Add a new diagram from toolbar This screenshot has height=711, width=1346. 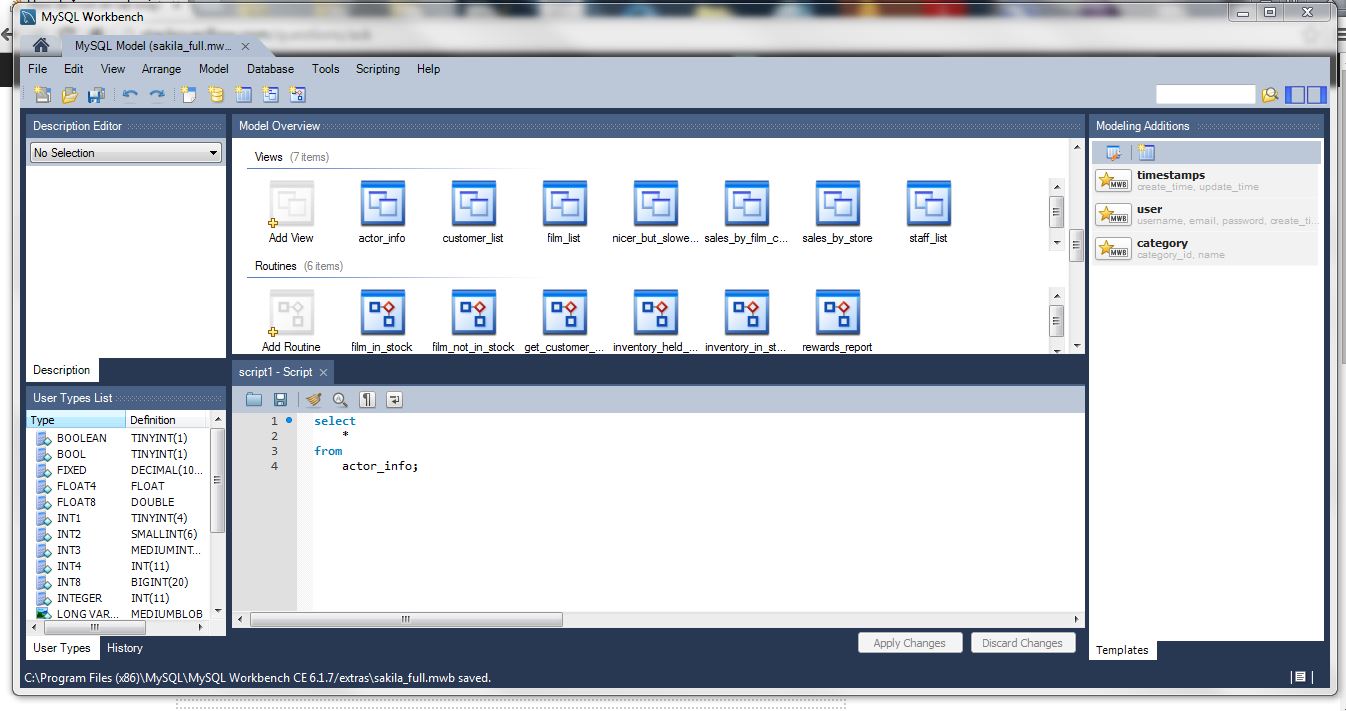pyautogui.click(x=188, y=95)
